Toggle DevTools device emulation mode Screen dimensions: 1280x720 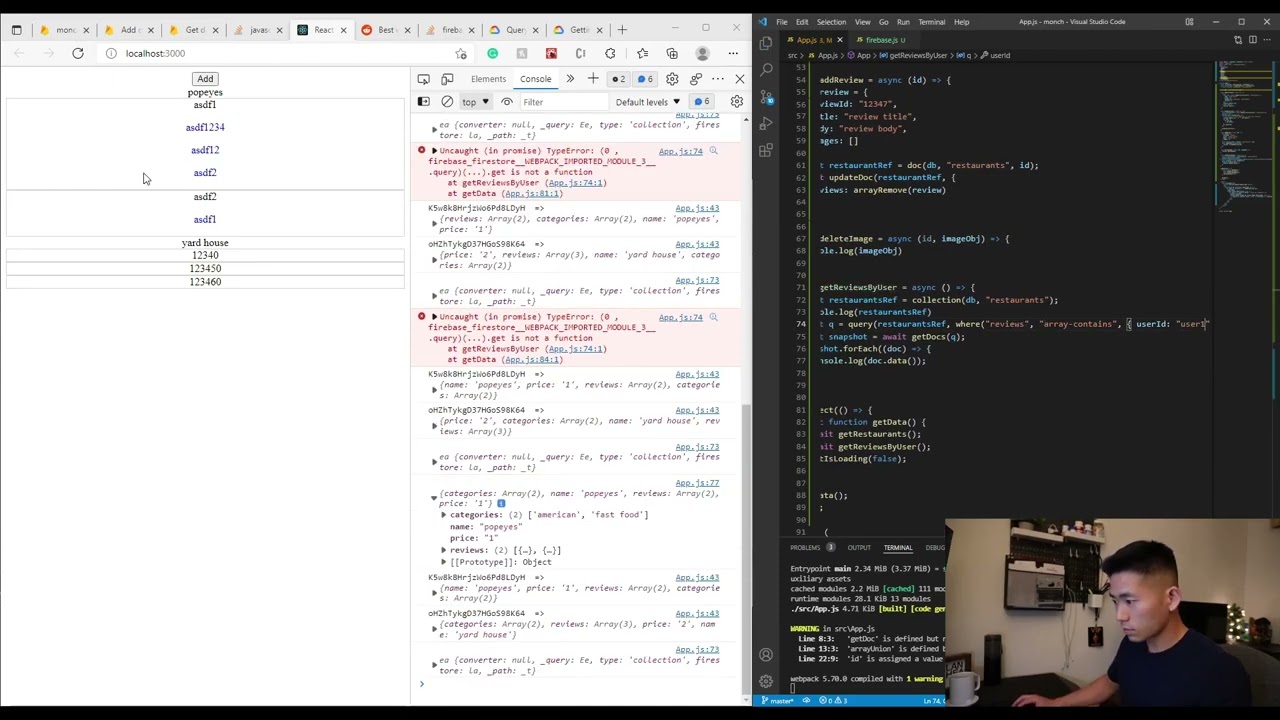click(x=447, y=79)
